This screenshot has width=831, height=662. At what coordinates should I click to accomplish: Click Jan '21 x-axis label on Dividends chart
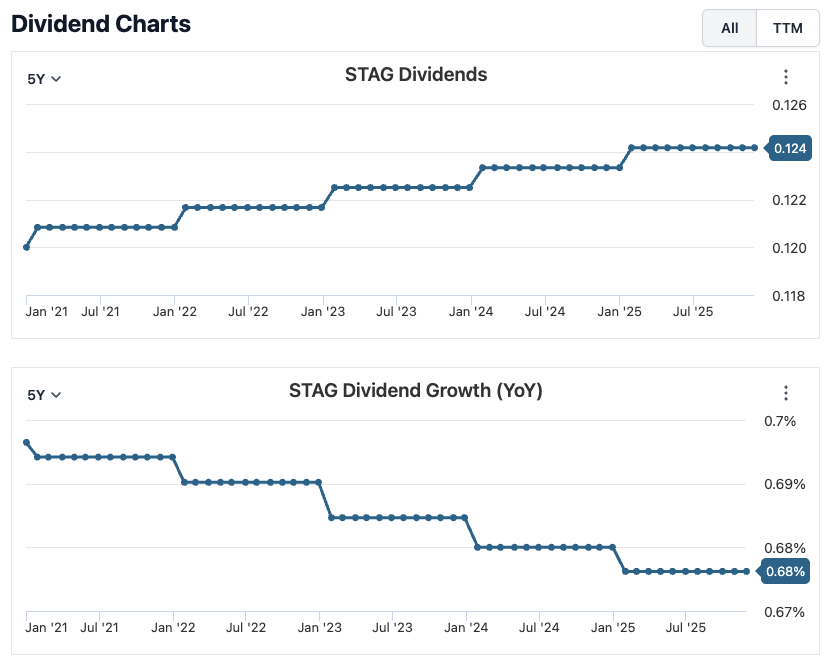pyautogui.click(x=47, y=312)
